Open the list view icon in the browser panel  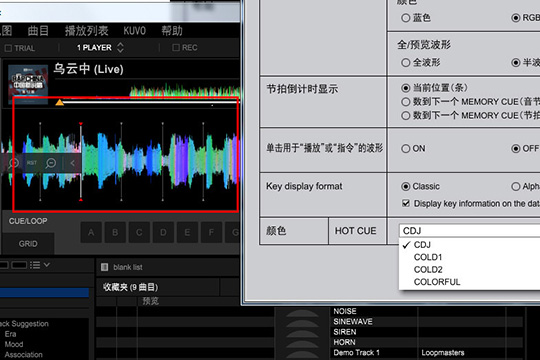coord(35,265)
